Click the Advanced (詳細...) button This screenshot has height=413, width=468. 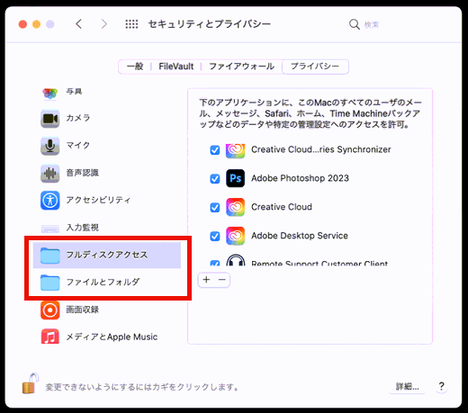407,387
